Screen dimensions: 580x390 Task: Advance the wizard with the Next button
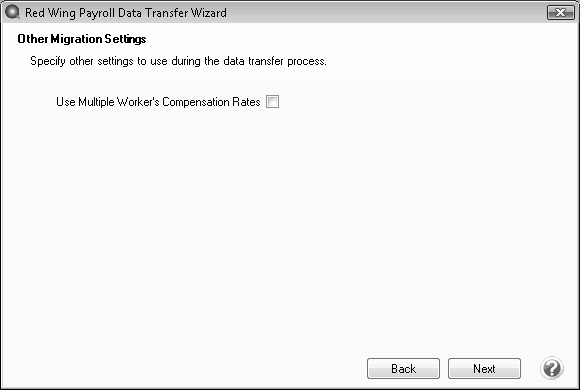tap(484, 369)
